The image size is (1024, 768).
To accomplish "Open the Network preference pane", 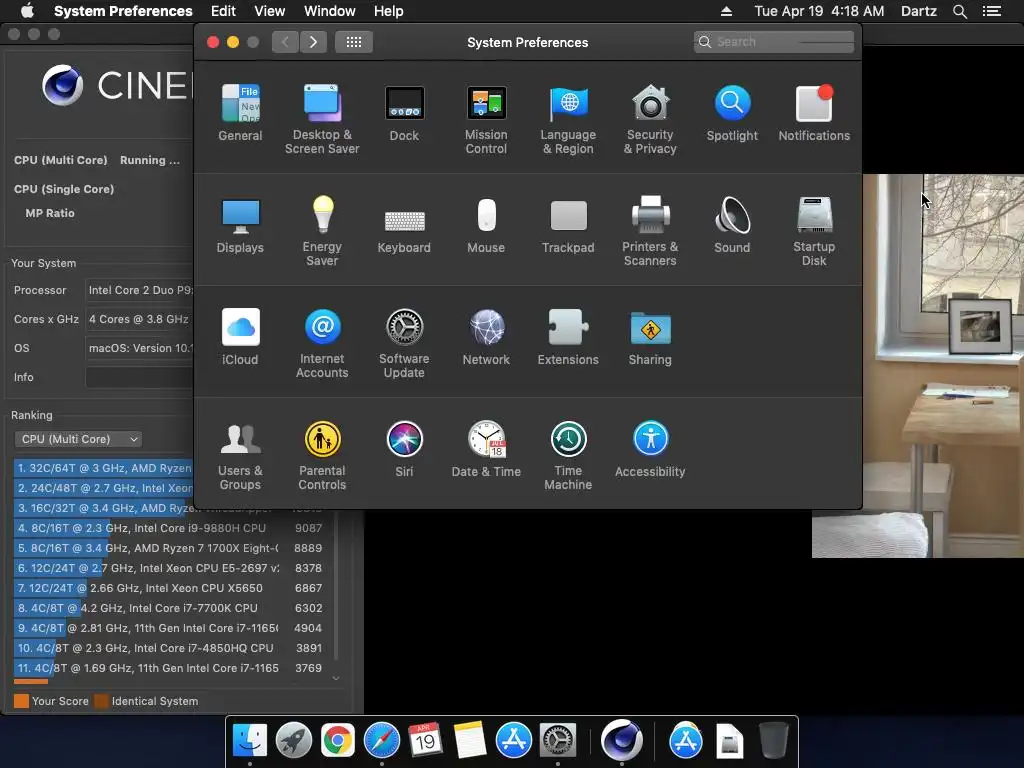I will 486,336.
